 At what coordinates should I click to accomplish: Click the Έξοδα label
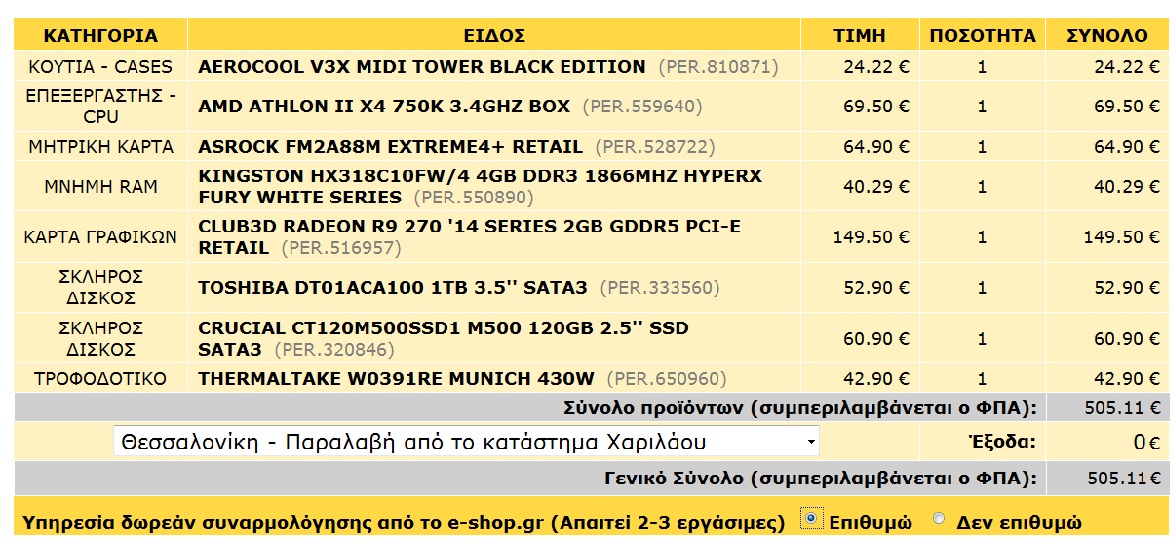click(1001, 442)
